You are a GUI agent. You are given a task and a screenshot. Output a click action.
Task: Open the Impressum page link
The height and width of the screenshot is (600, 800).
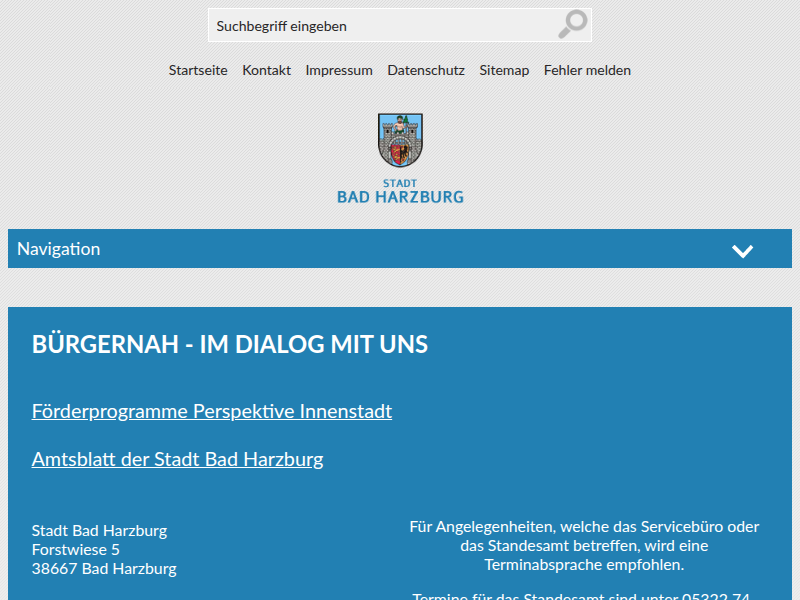pos(339,70)
